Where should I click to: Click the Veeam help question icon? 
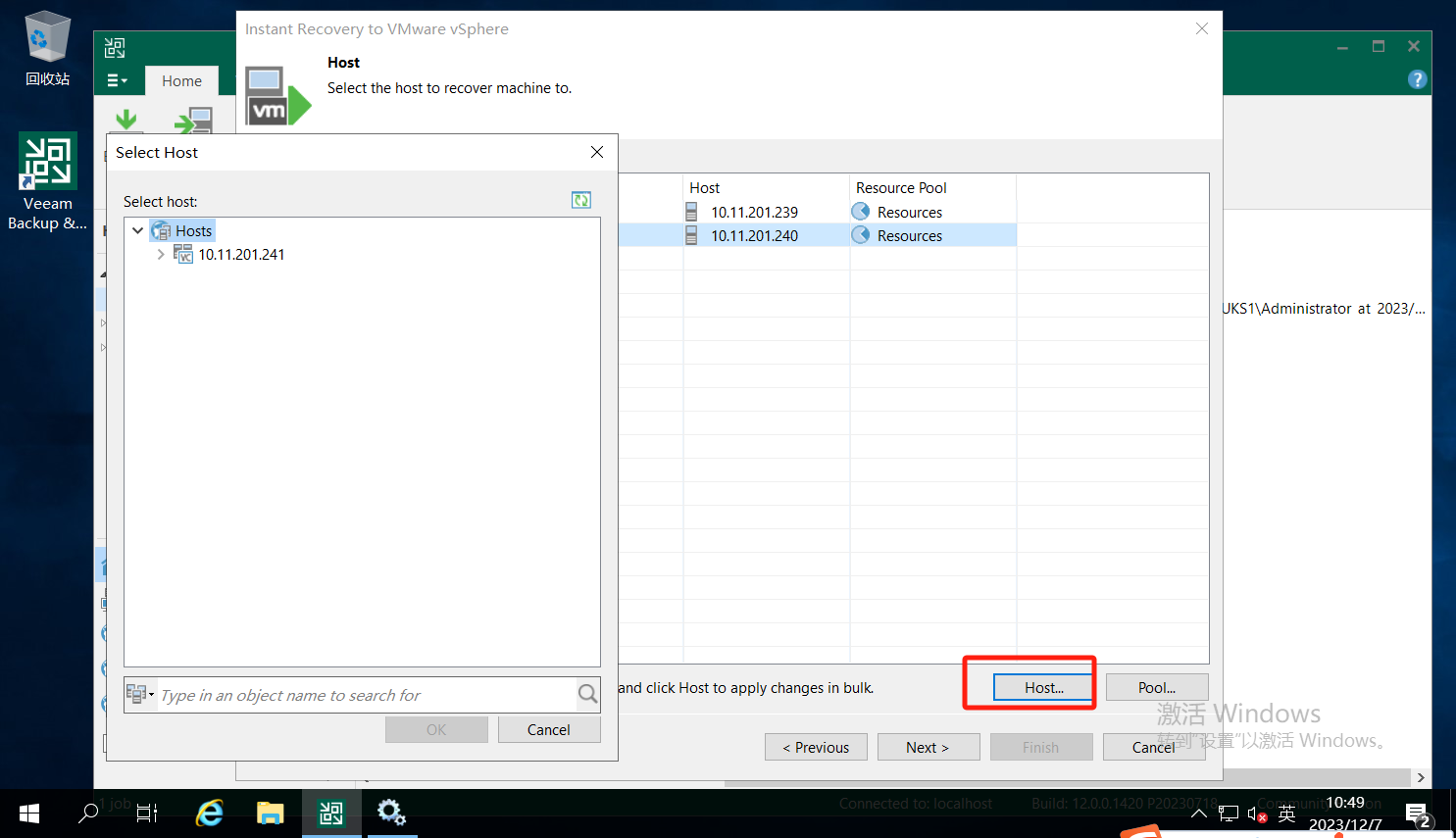1417,80
